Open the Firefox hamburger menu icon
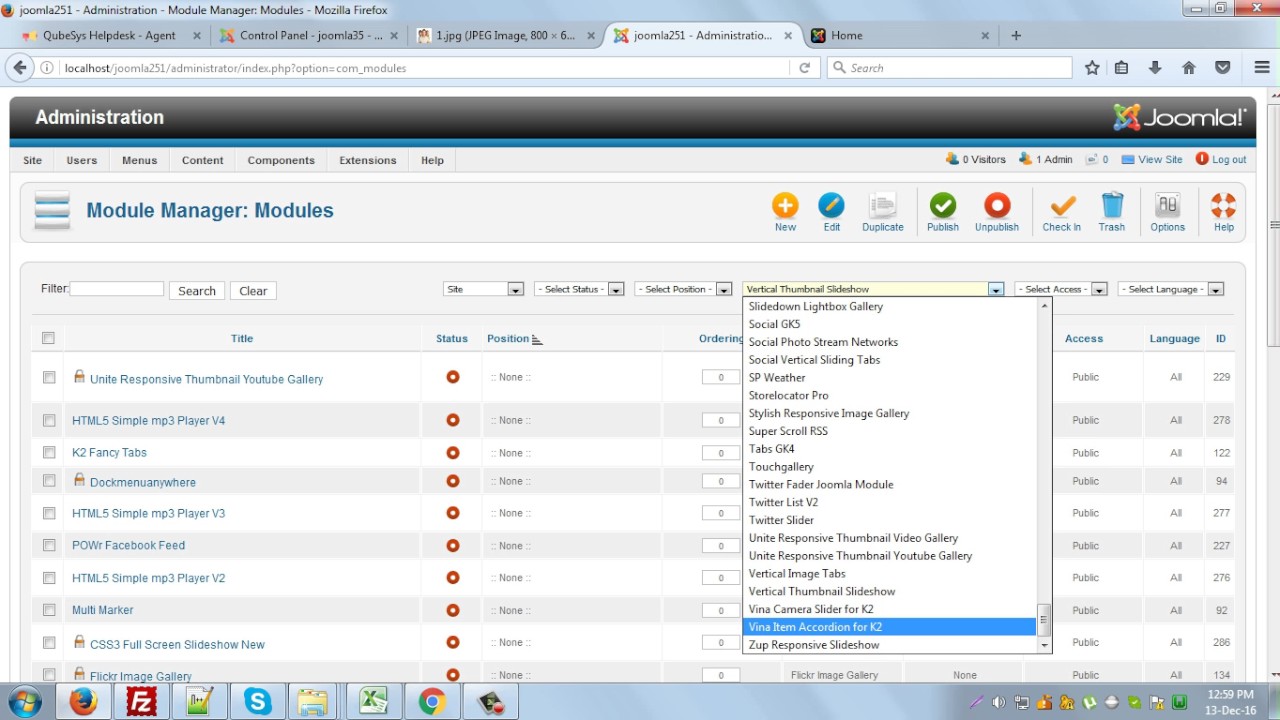 pyautogui.click(x=1262, y=68)
